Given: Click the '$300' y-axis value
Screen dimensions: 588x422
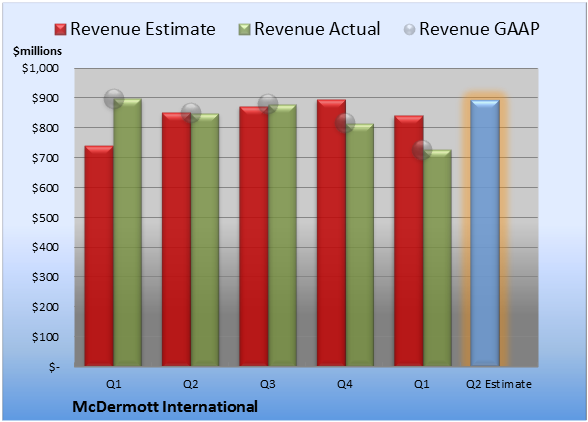Looking at the screenshot, I should pyautogui.click(x=45, y=277).
